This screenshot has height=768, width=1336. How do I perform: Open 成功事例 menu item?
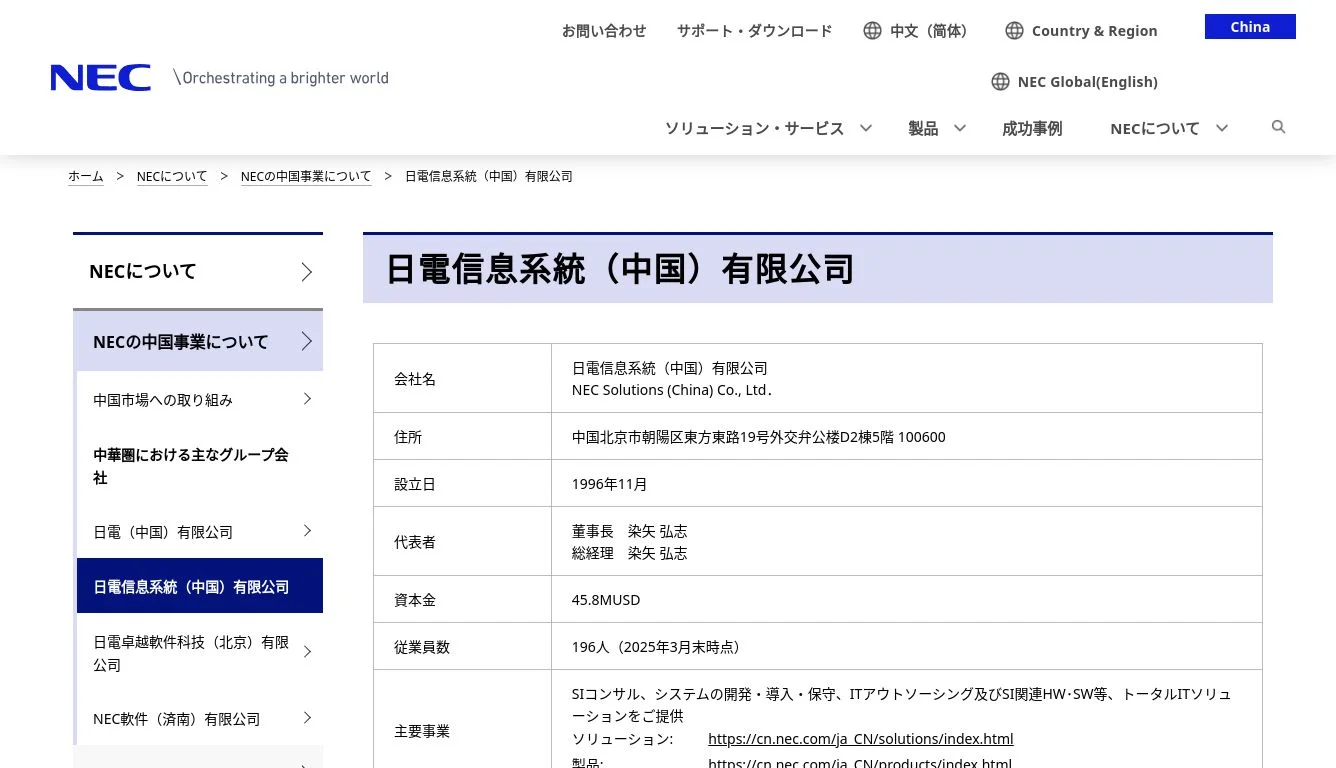click(1032, 128)
